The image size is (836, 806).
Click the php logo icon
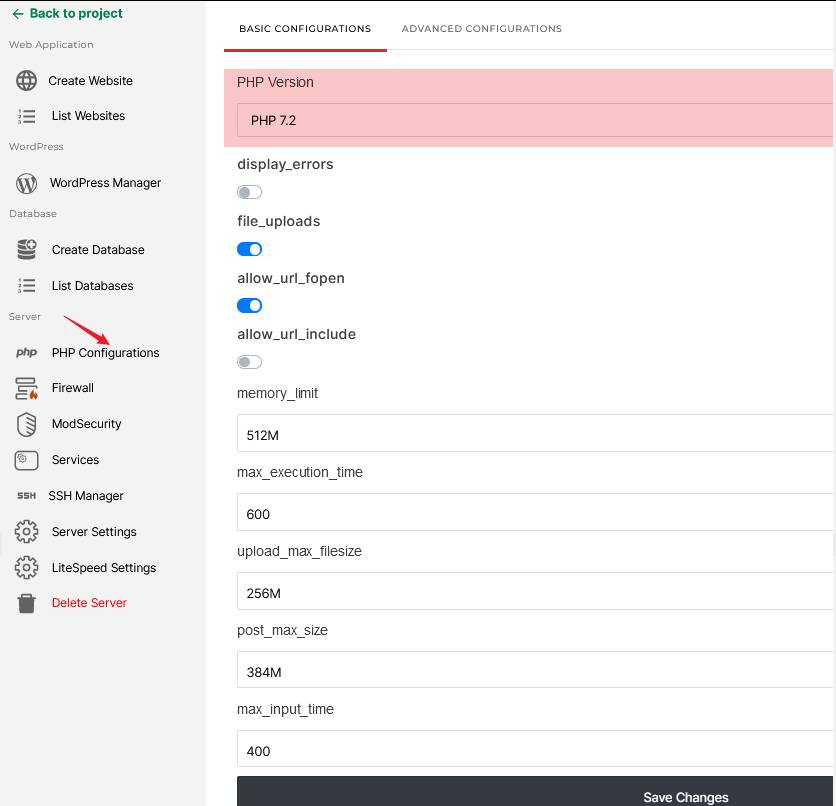click(x=26, y=352)
